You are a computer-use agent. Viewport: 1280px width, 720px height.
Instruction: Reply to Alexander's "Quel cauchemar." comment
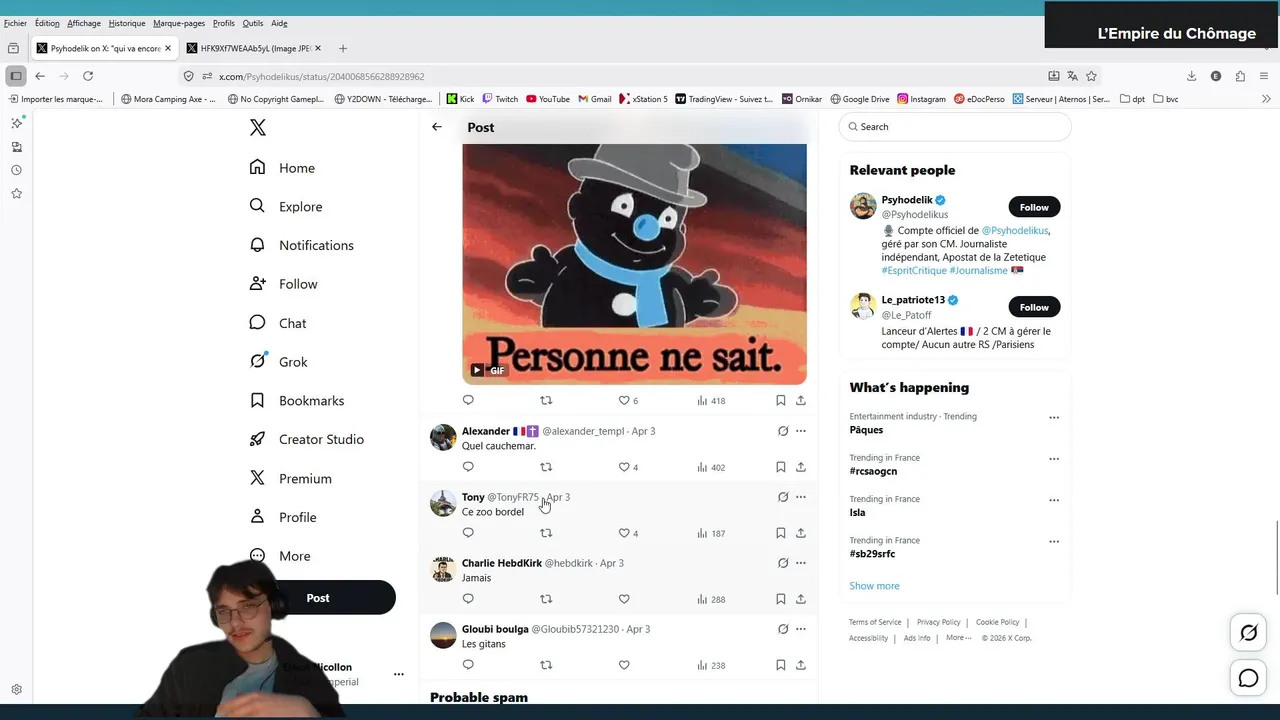click(468, 467)
